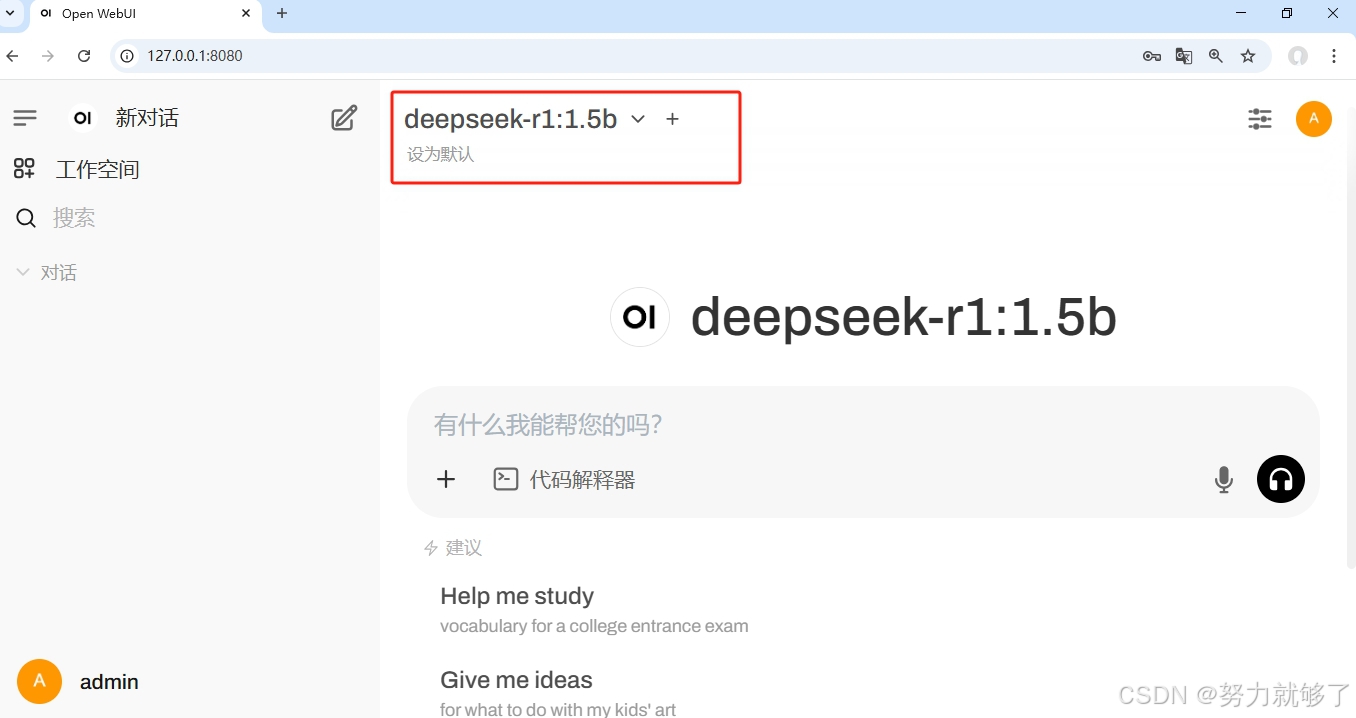Viewport: 1356px width, 718px height.
Task: Select the Open WebUI browser tab
Action: tap(145, 14)
